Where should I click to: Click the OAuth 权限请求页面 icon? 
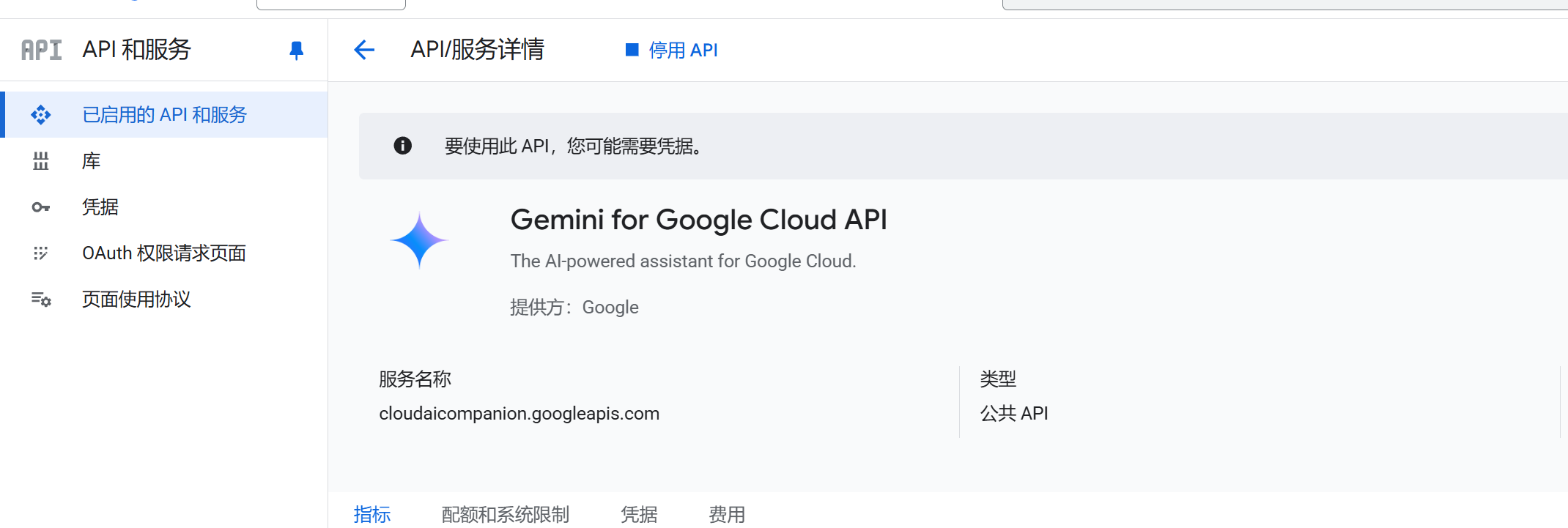[x=41, y=253]
